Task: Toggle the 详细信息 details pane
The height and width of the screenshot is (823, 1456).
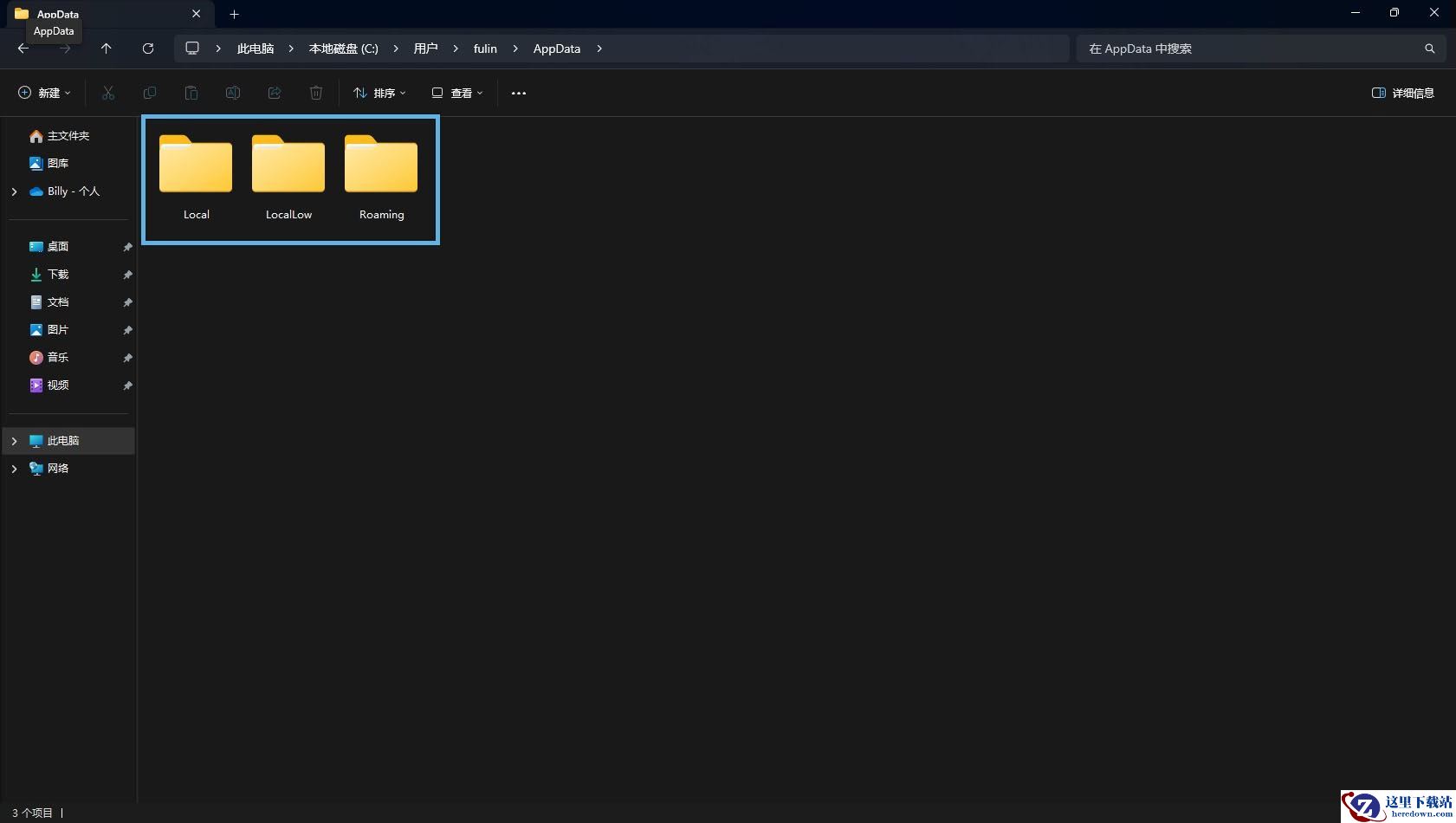Action: [1403, 93]
